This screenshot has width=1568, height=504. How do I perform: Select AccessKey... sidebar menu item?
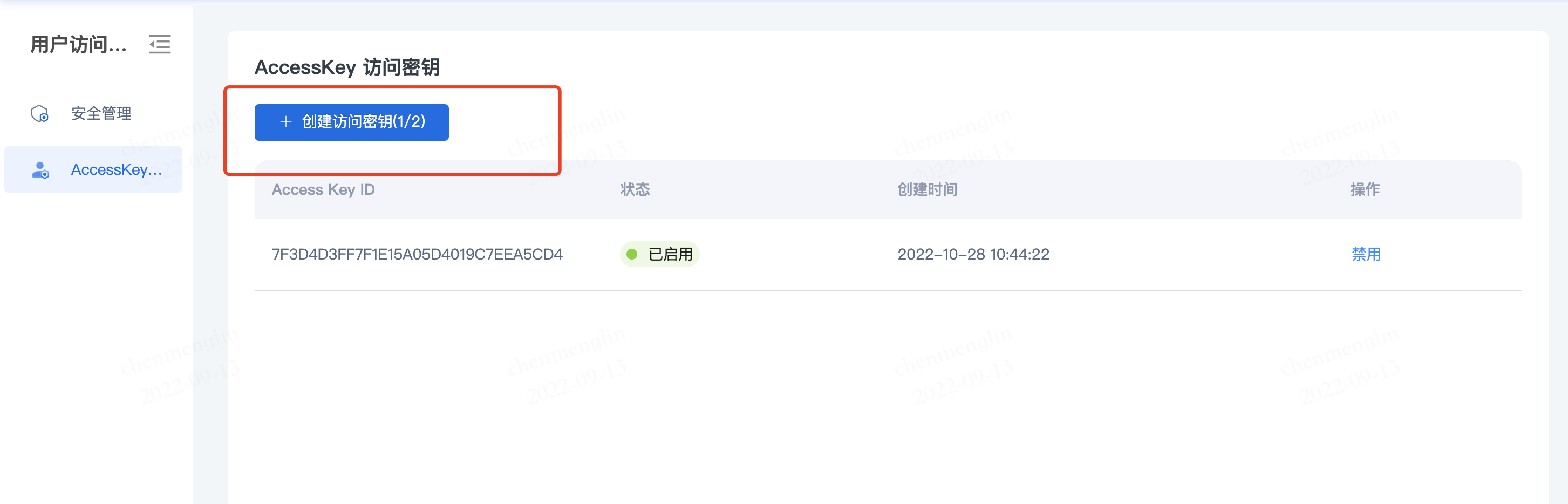click(93, 170)
